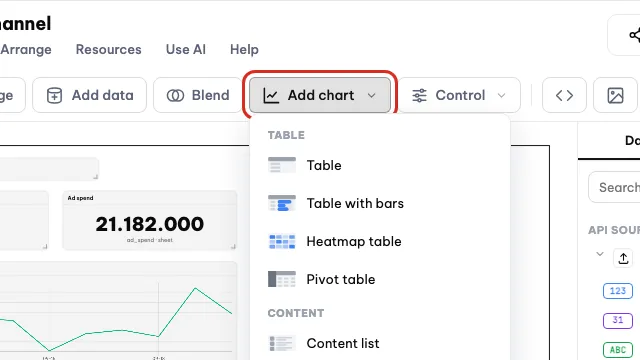This screenshot has width=640, height=360.
Task: Click the 31 date field badge
Action: coord(618,320)
